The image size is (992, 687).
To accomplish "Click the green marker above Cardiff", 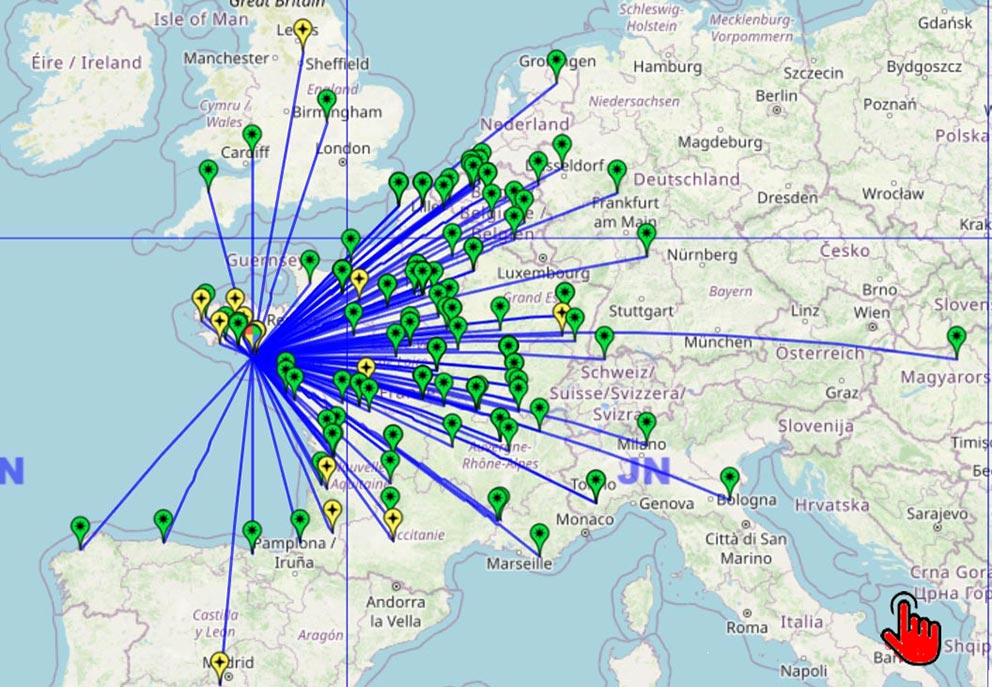I will point(252,136).
